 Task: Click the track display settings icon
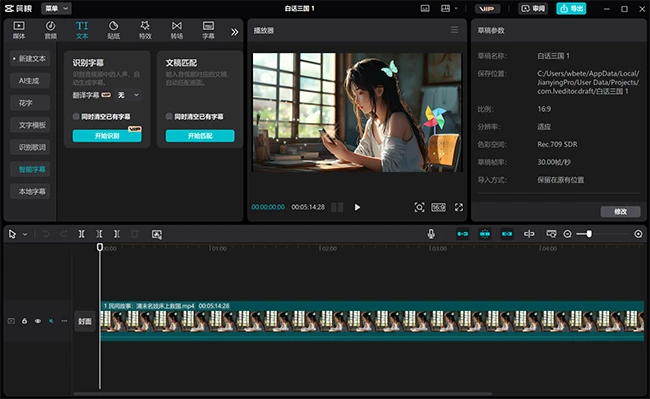point(551,234)
